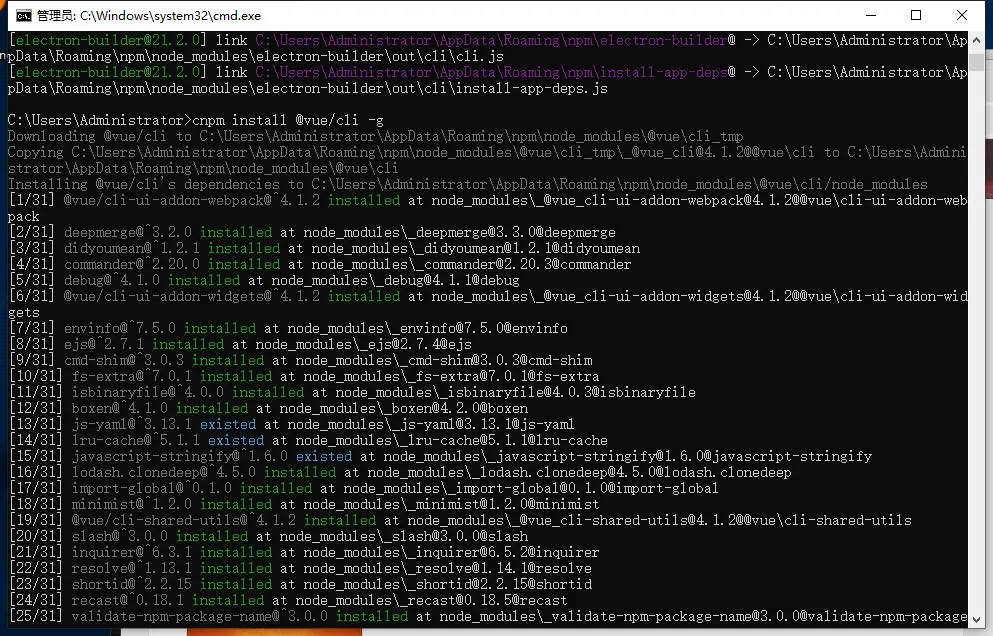The image size is (993, 636).
Task: Open the cmd.exe window system menu icon
Action: tap(23, 16)
